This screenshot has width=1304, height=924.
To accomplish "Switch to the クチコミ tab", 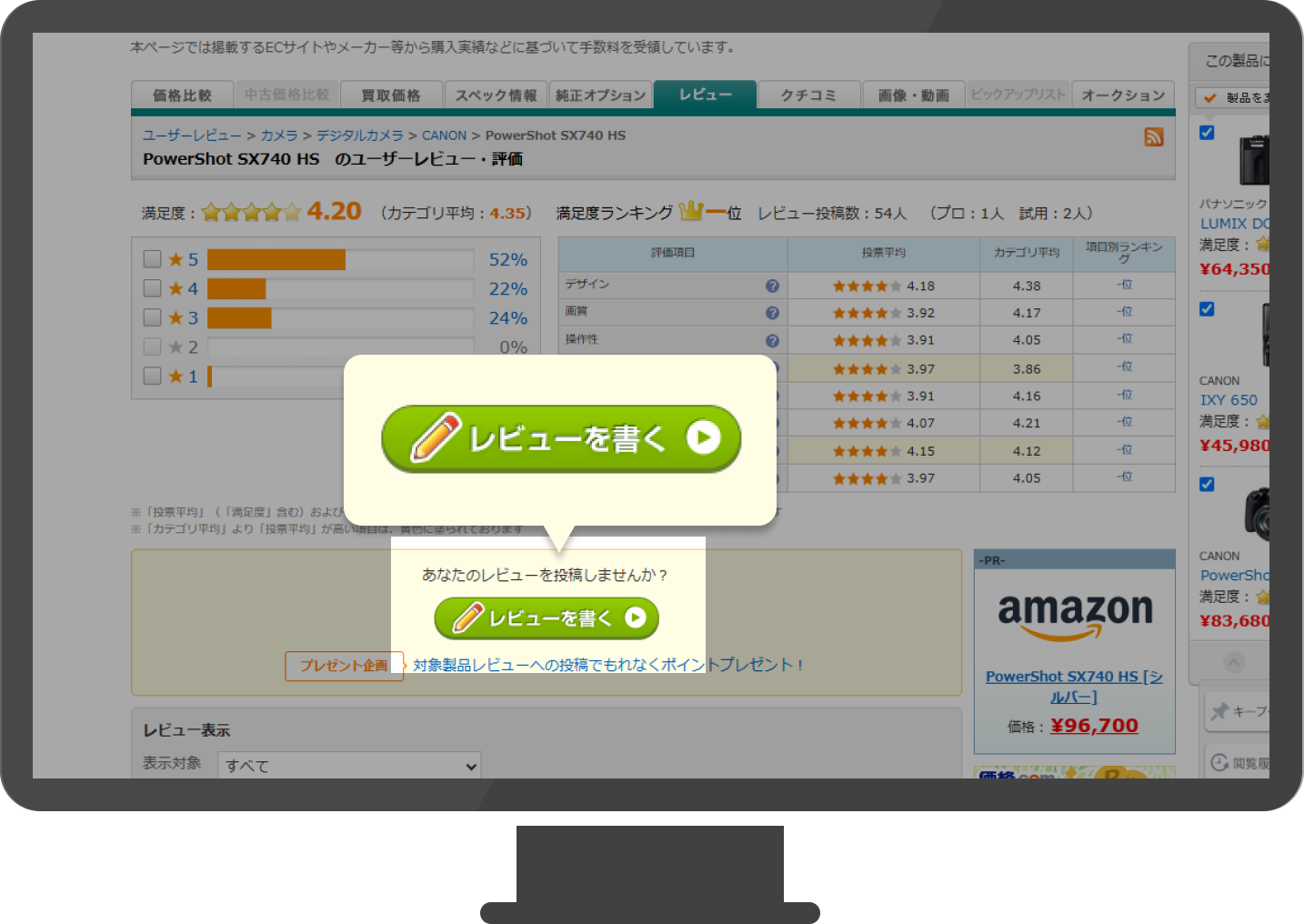I will click(x=809, y=95).
